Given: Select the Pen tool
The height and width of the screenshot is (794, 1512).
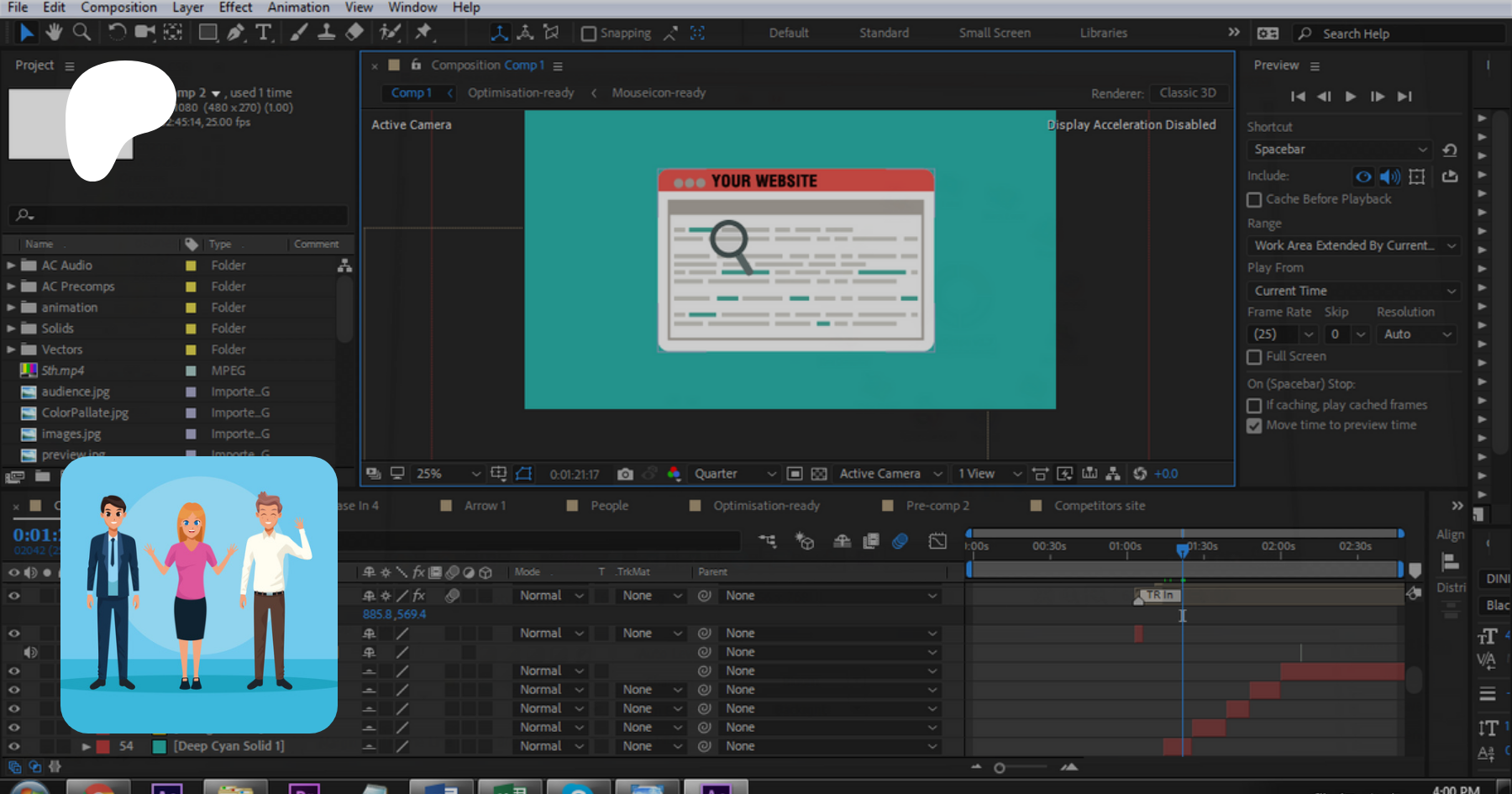Looking at the screenshot, I should click(x=236, y=32).
